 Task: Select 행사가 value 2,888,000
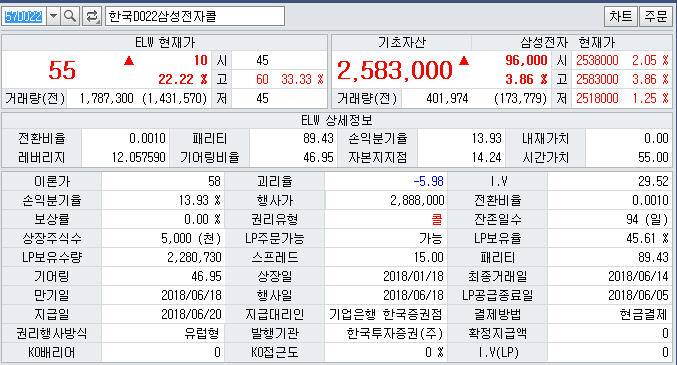417,200
